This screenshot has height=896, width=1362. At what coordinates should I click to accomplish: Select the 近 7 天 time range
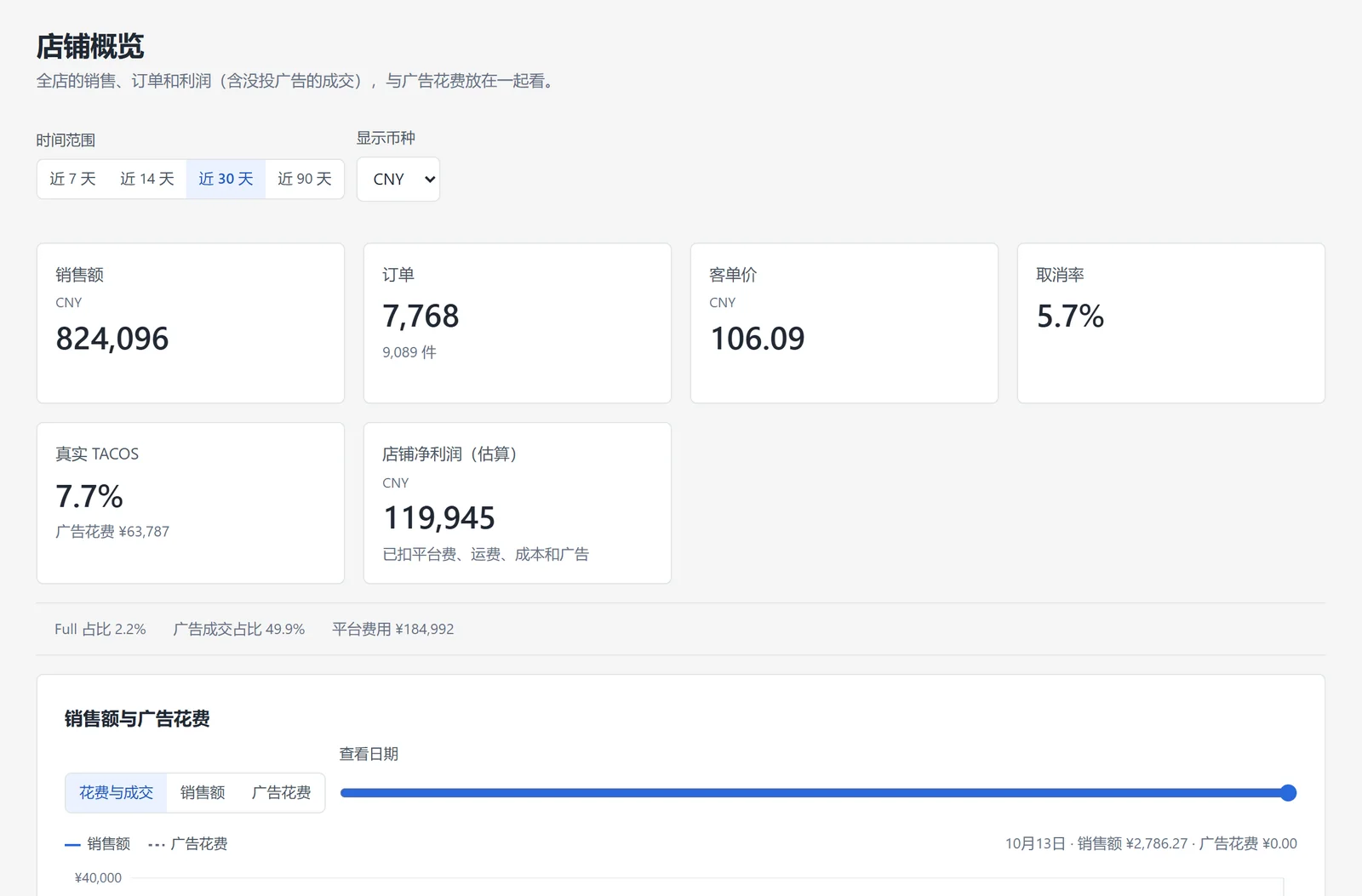[x=72, y=179]
